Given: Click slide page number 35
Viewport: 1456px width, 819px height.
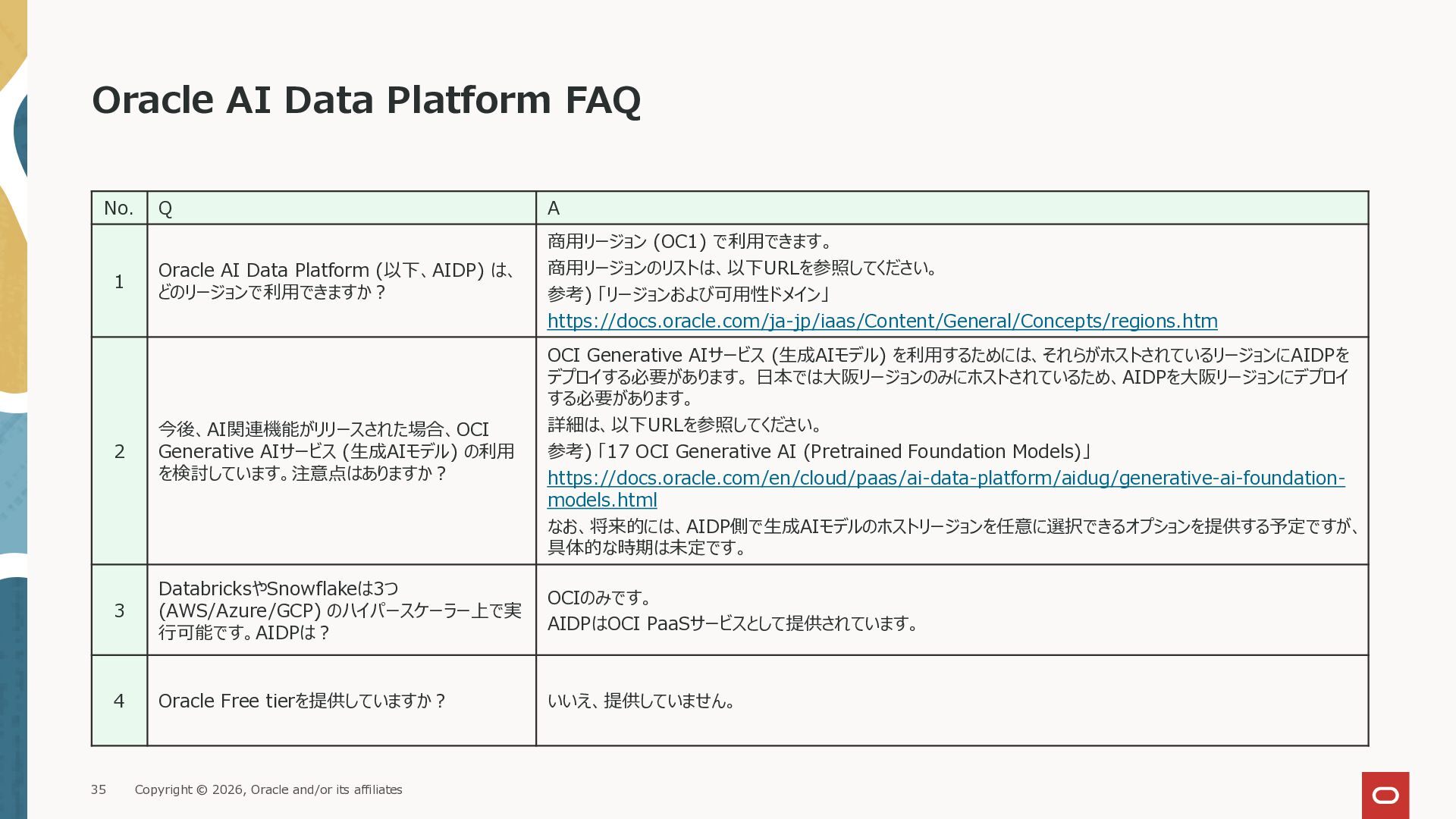Looking at the screenshot, I should tap(99, 790).
